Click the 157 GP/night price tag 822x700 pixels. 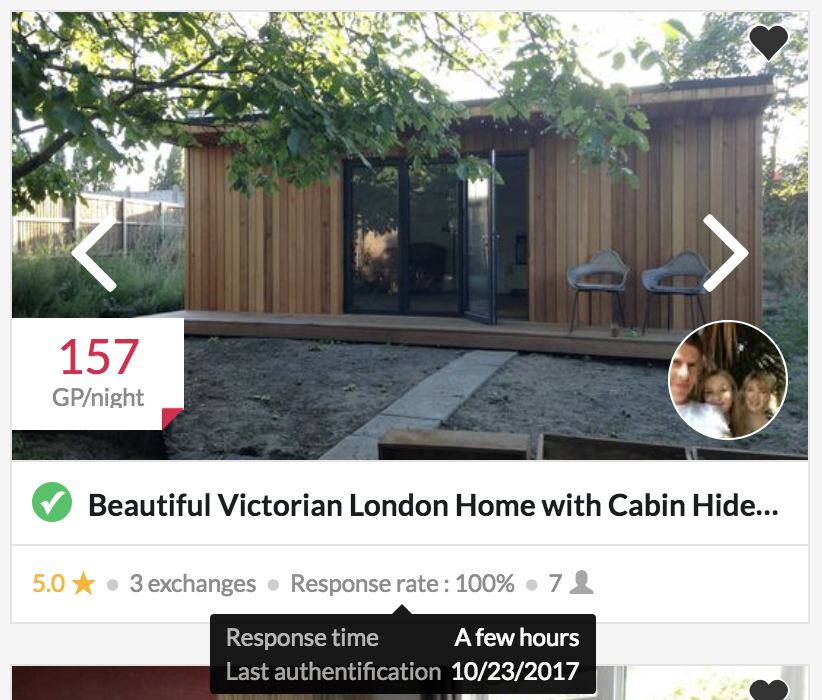[98, 373]
